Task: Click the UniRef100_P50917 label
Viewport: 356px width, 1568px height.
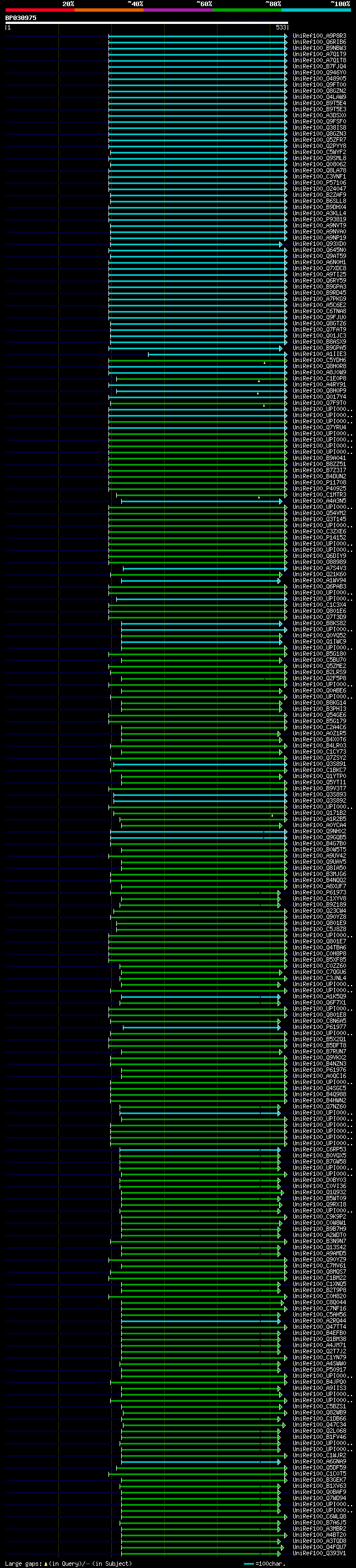Action: pyautogui.click(x=319, y=1370)
